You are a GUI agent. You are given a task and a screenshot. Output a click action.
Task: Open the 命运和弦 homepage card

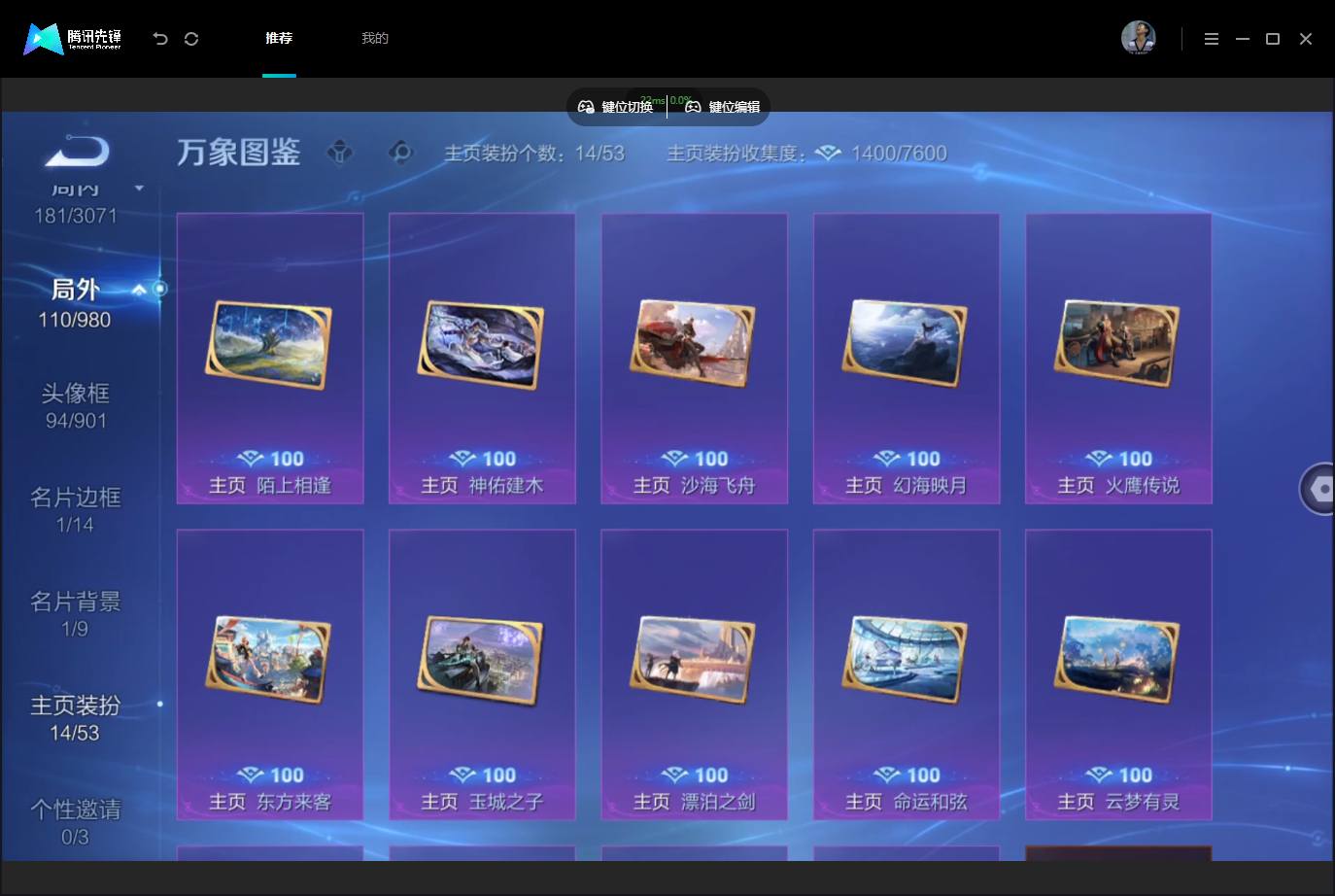pos(907,674)
